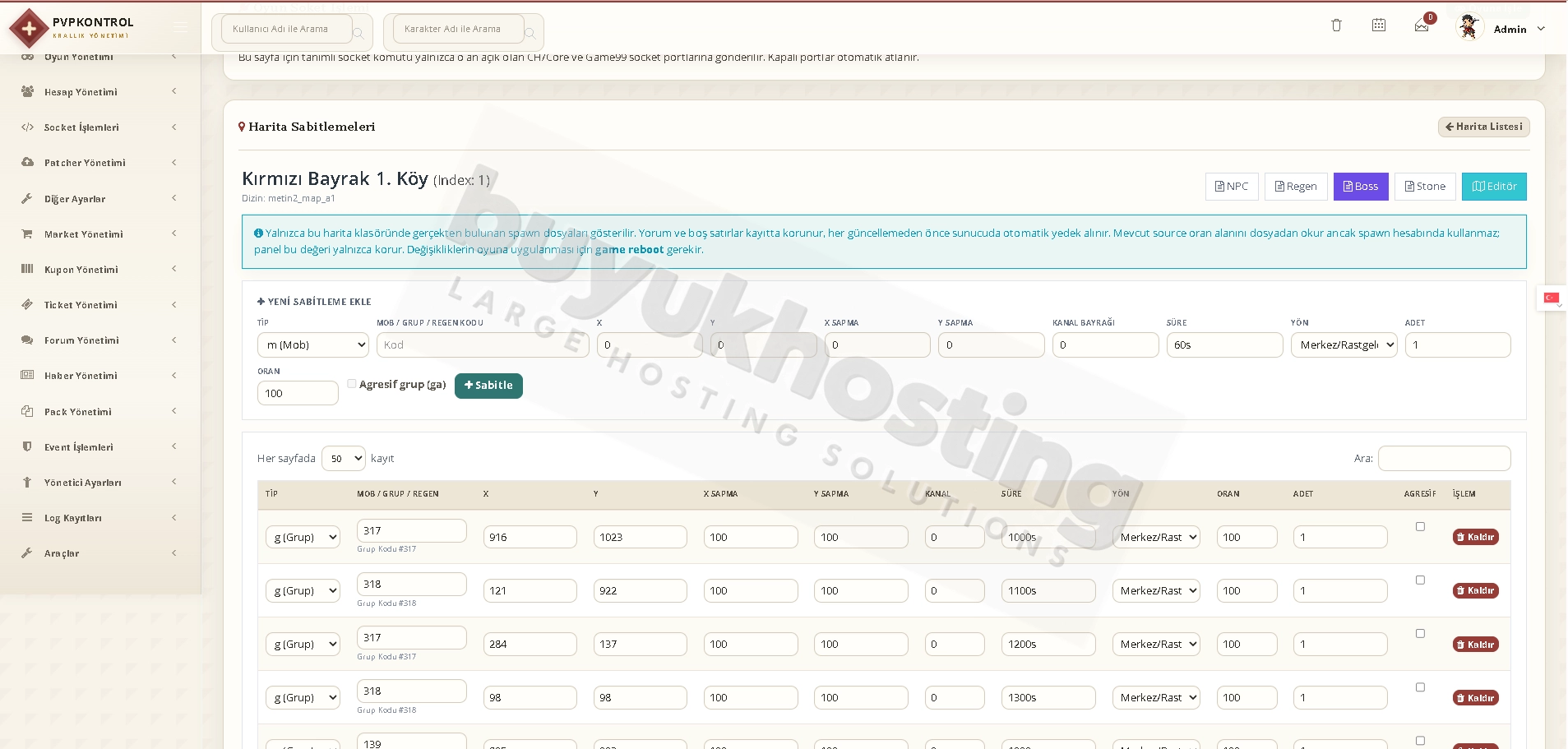1568x749 pixels.
Task: Expand the Araçlar chevron
Action: pyautogui.click(x=174, y=553)
